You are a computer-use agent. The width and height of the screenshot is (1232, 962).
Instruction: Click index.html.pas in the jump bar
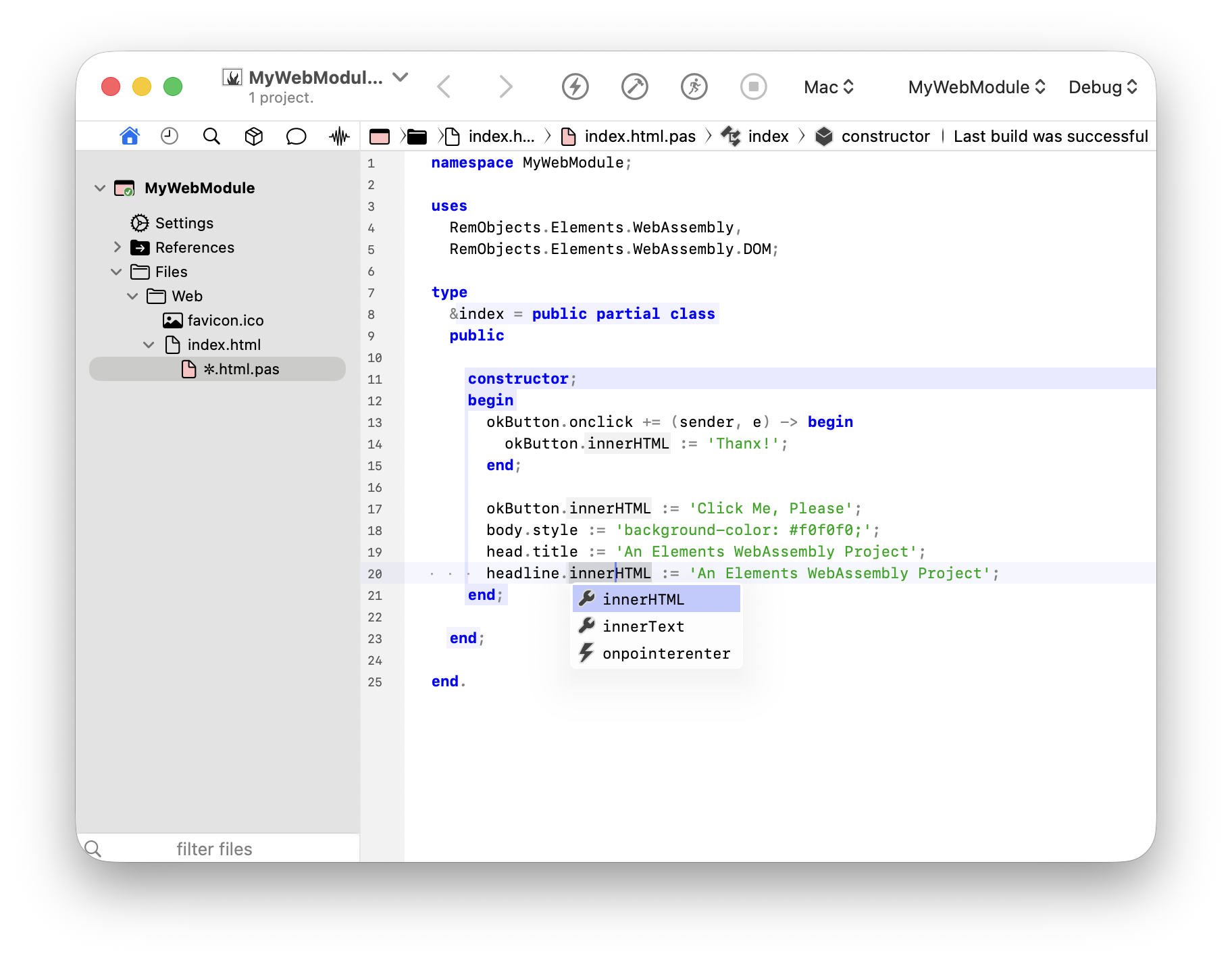(629, 136)
